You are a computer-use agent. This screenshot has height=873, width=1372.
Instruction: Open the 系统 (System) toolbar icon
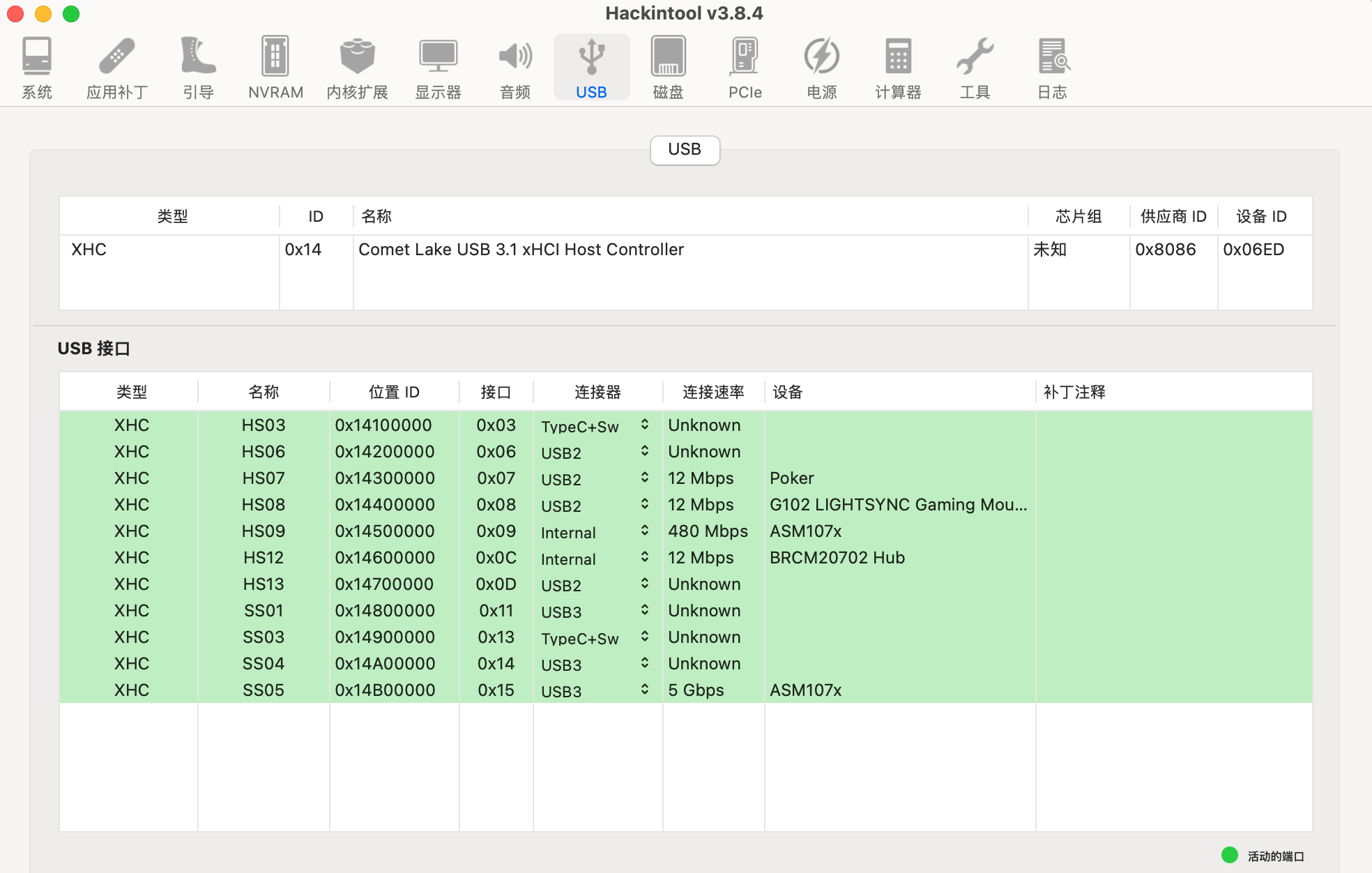click(36, 67)
